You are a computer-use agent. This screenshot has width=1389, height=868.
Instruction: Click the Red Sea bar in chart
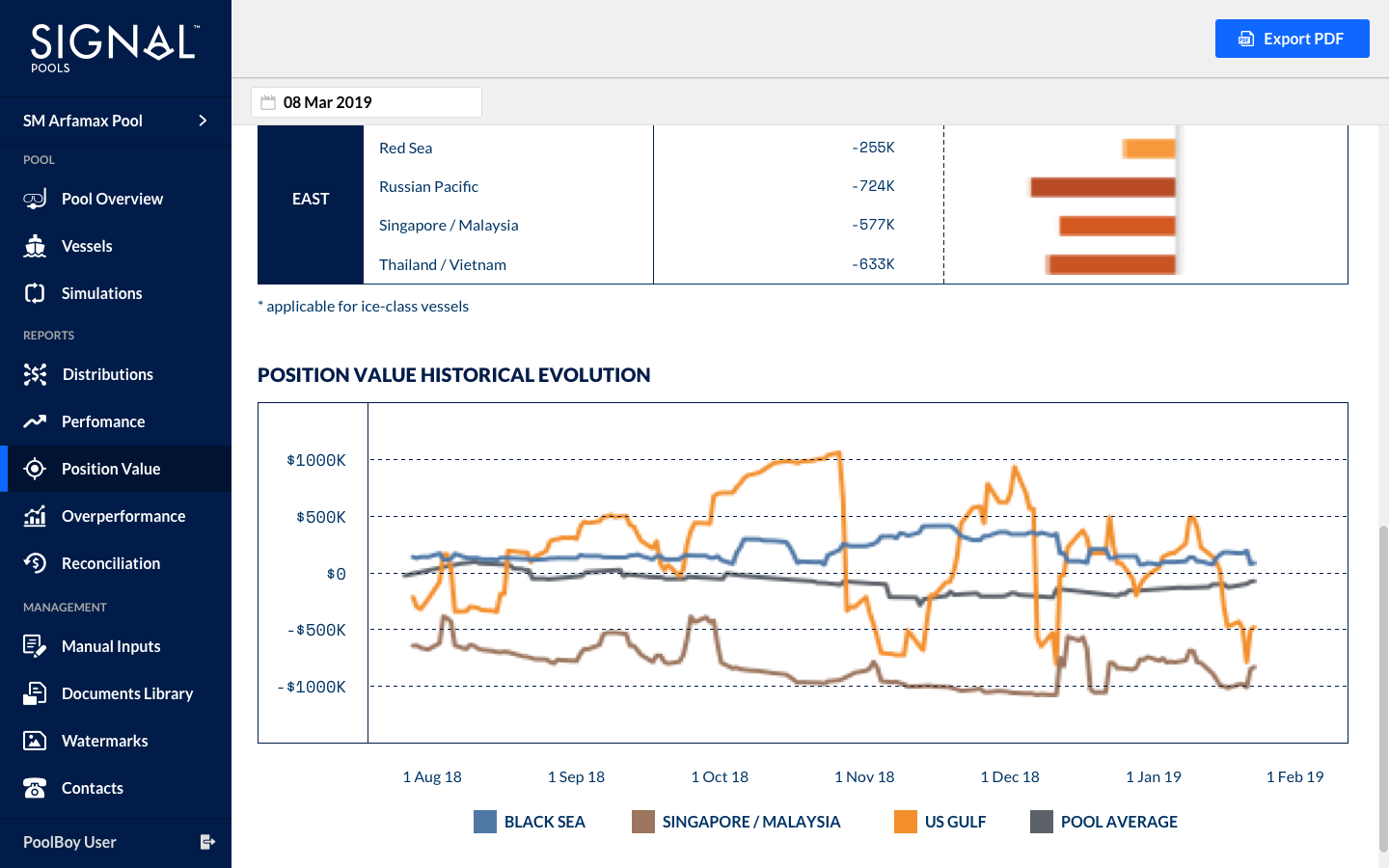coord(1149,149)
